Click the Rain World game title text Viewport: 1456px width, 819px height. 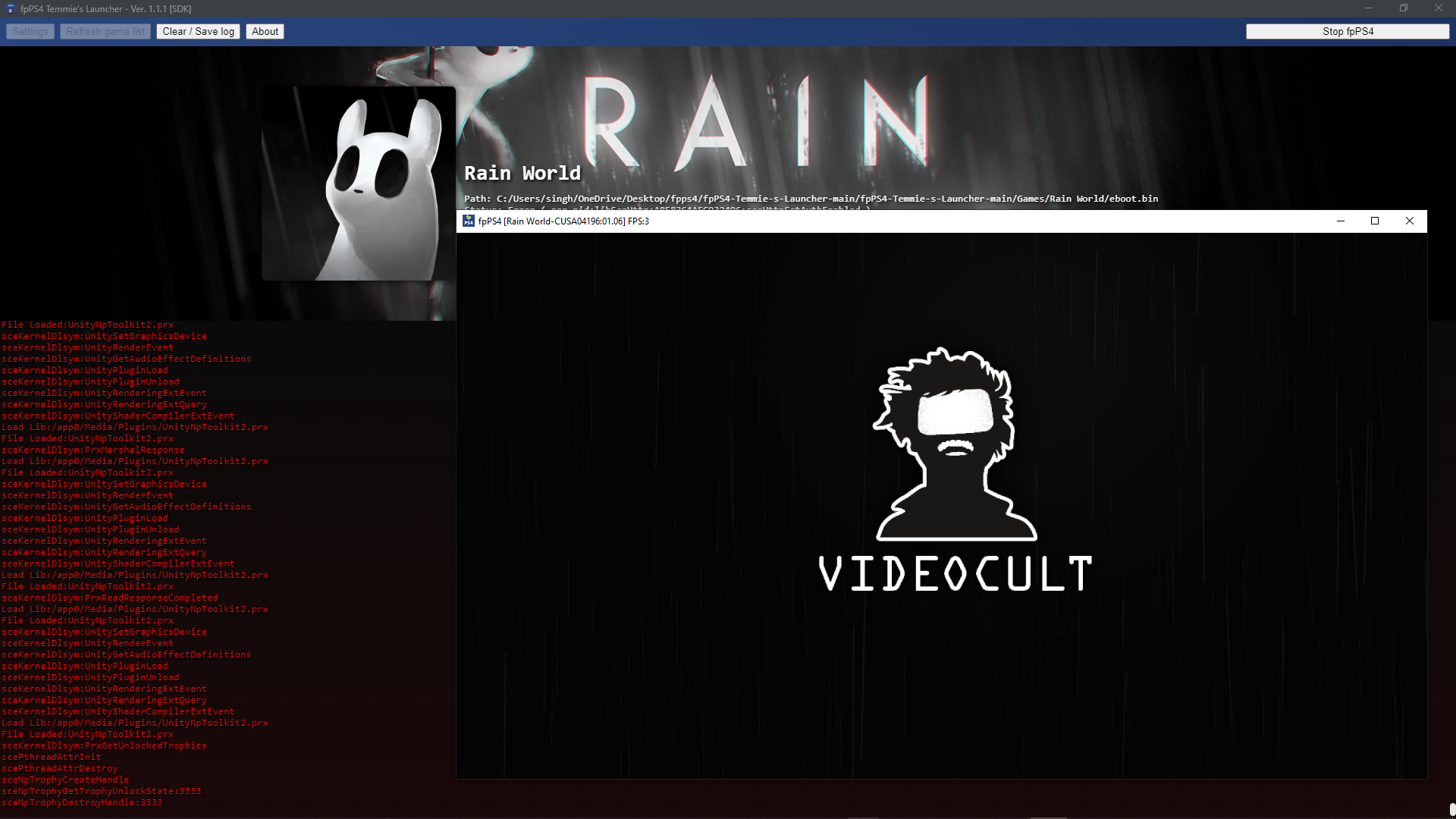click(522, 173)
